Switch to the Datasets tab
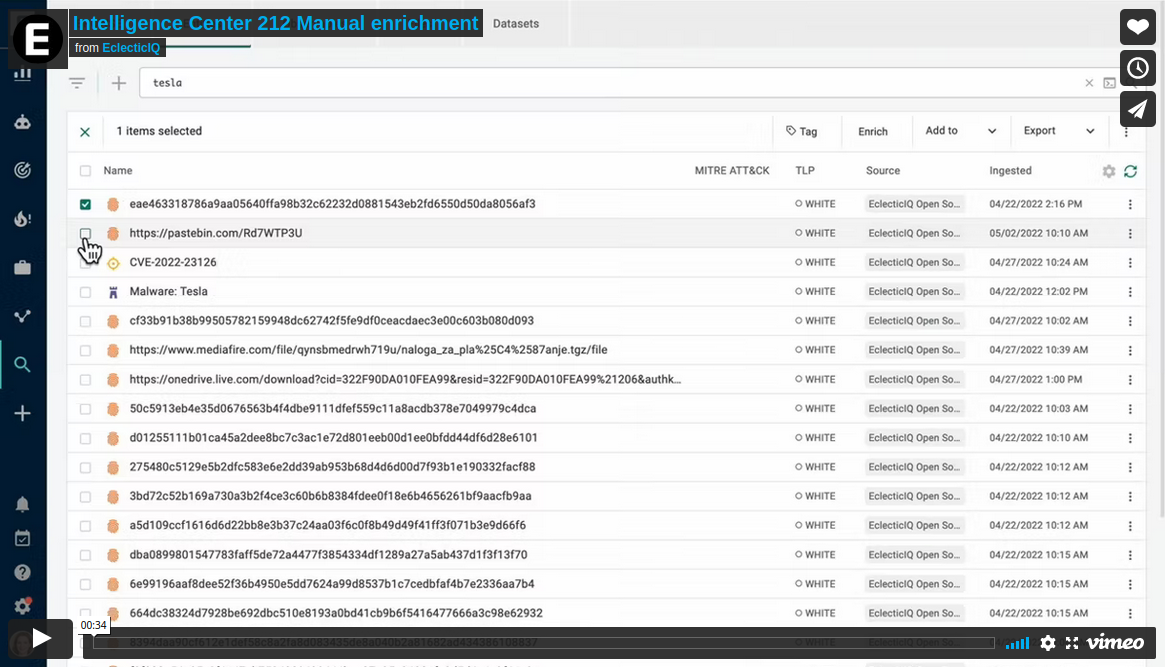This screenshot has height=667, width=1165. [516, 23]
